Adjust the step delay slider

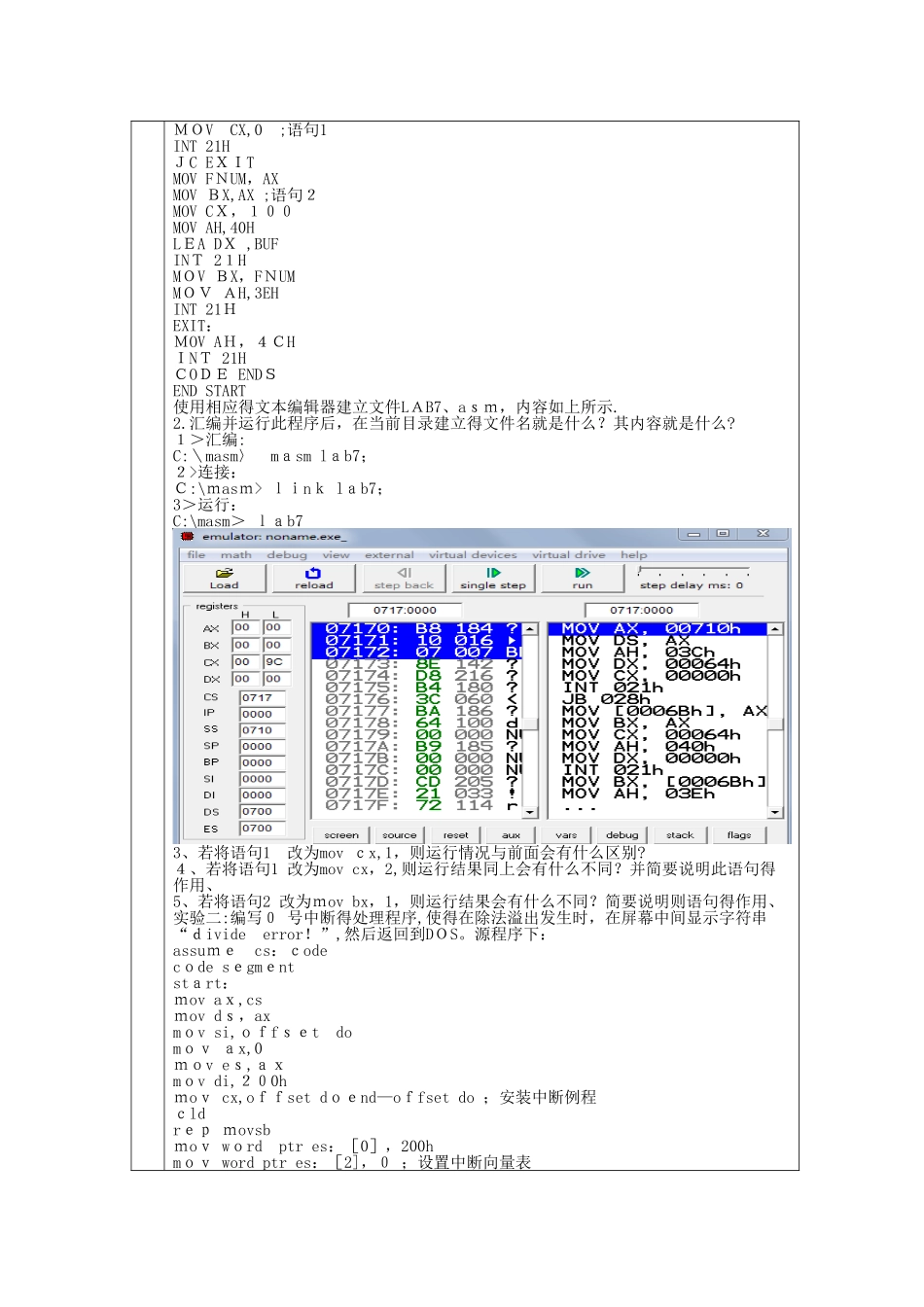pos(693,572)
